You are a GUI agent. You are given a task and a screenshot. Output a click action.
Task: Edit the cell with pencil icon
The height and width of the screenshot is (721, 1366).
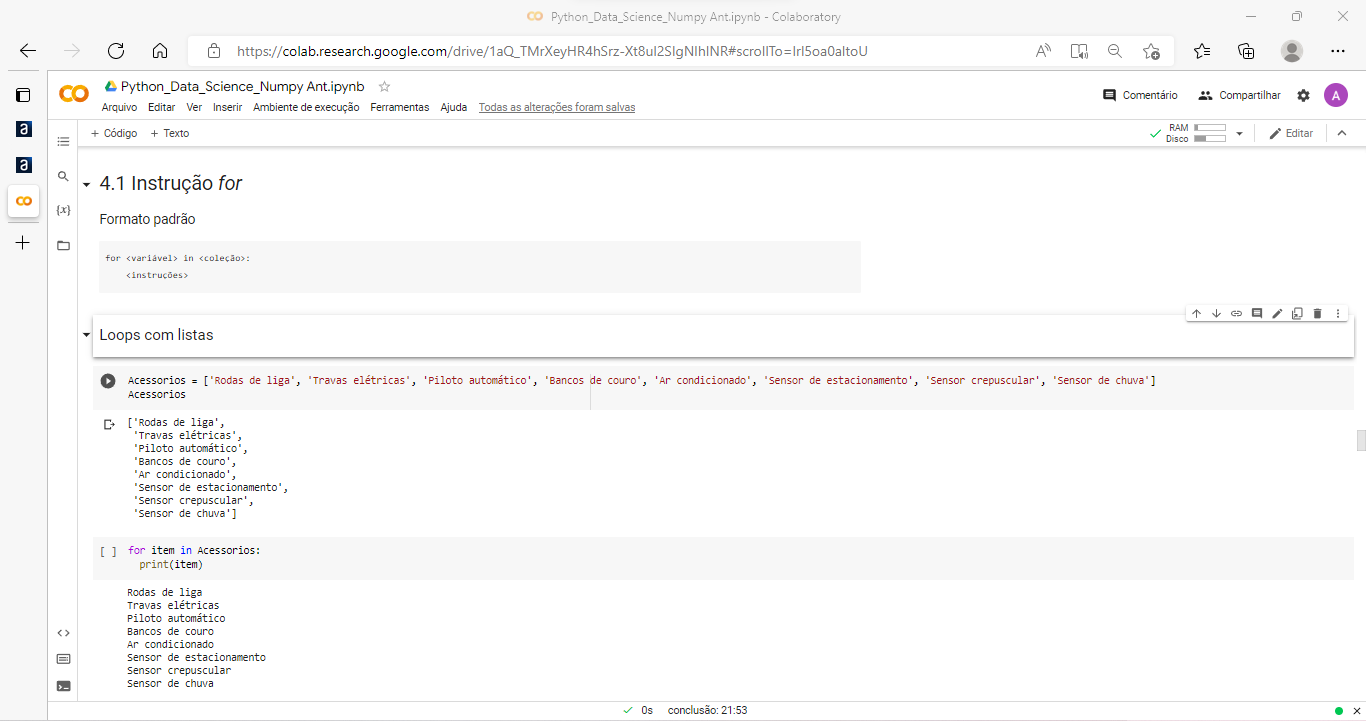pos(1277,314)
